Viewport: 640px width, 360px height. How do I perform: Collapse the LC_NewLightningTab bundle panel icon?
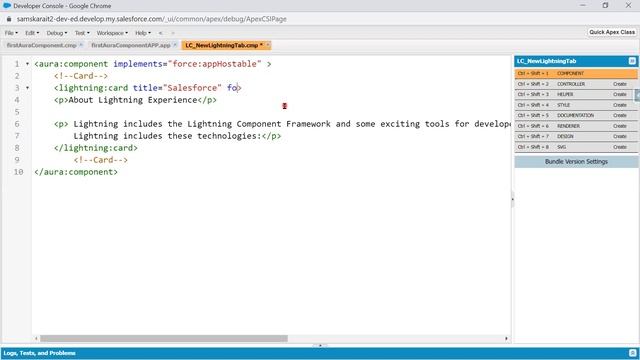[632, 61]
